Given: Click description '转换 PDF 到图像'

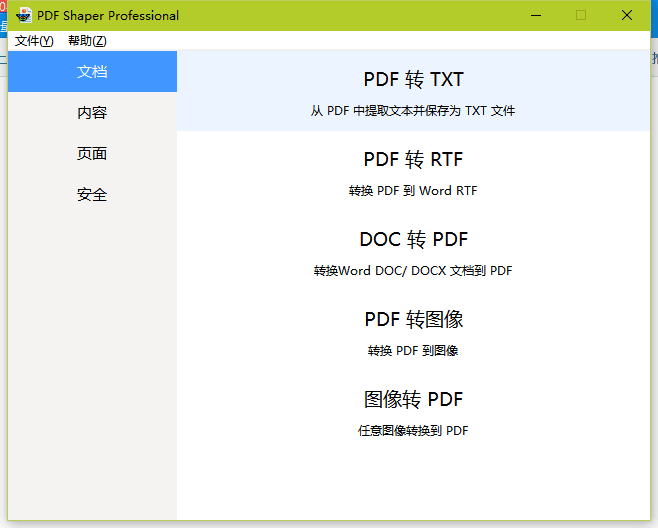Looking at the screenshot, I should click(x=413, y=351).
